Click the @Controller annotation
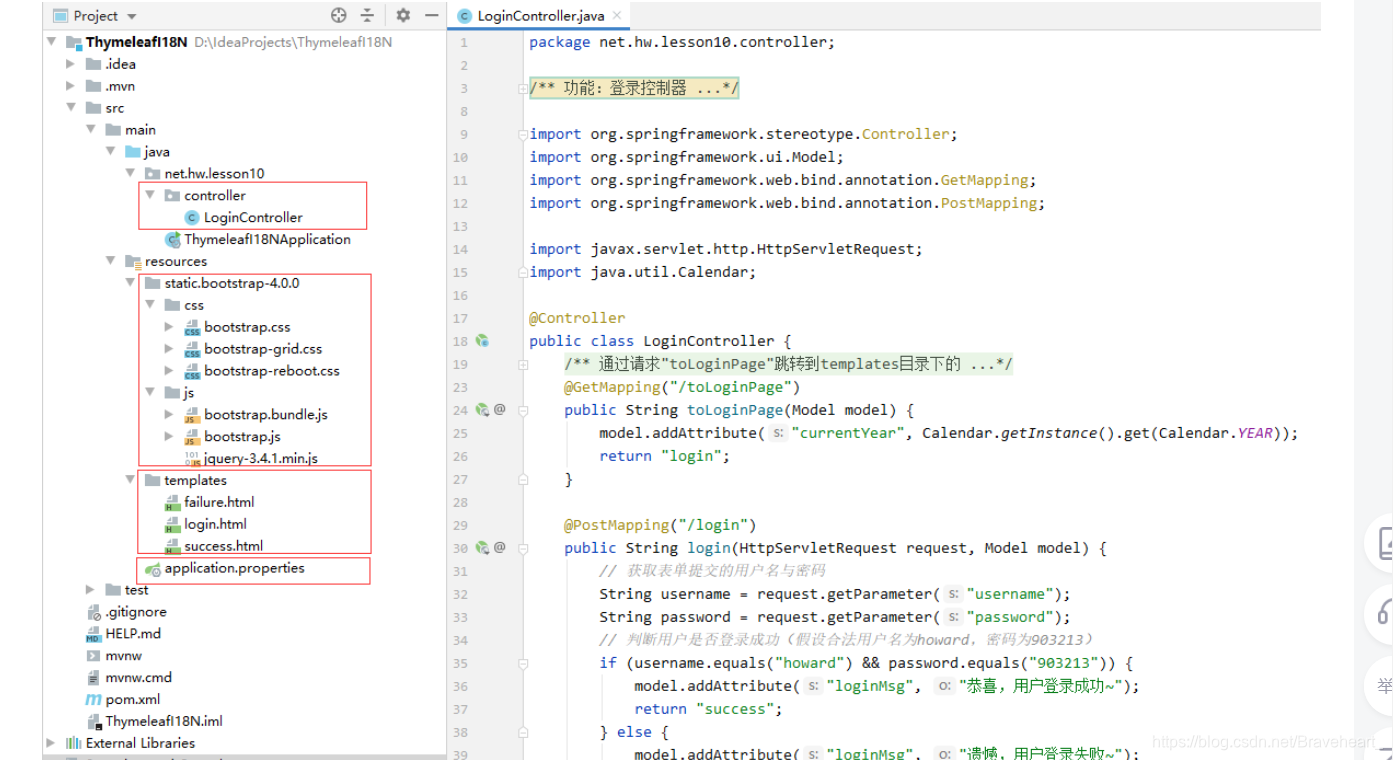Image resolution: width=1393 pixels, height=760 pixels. (577, 318)
